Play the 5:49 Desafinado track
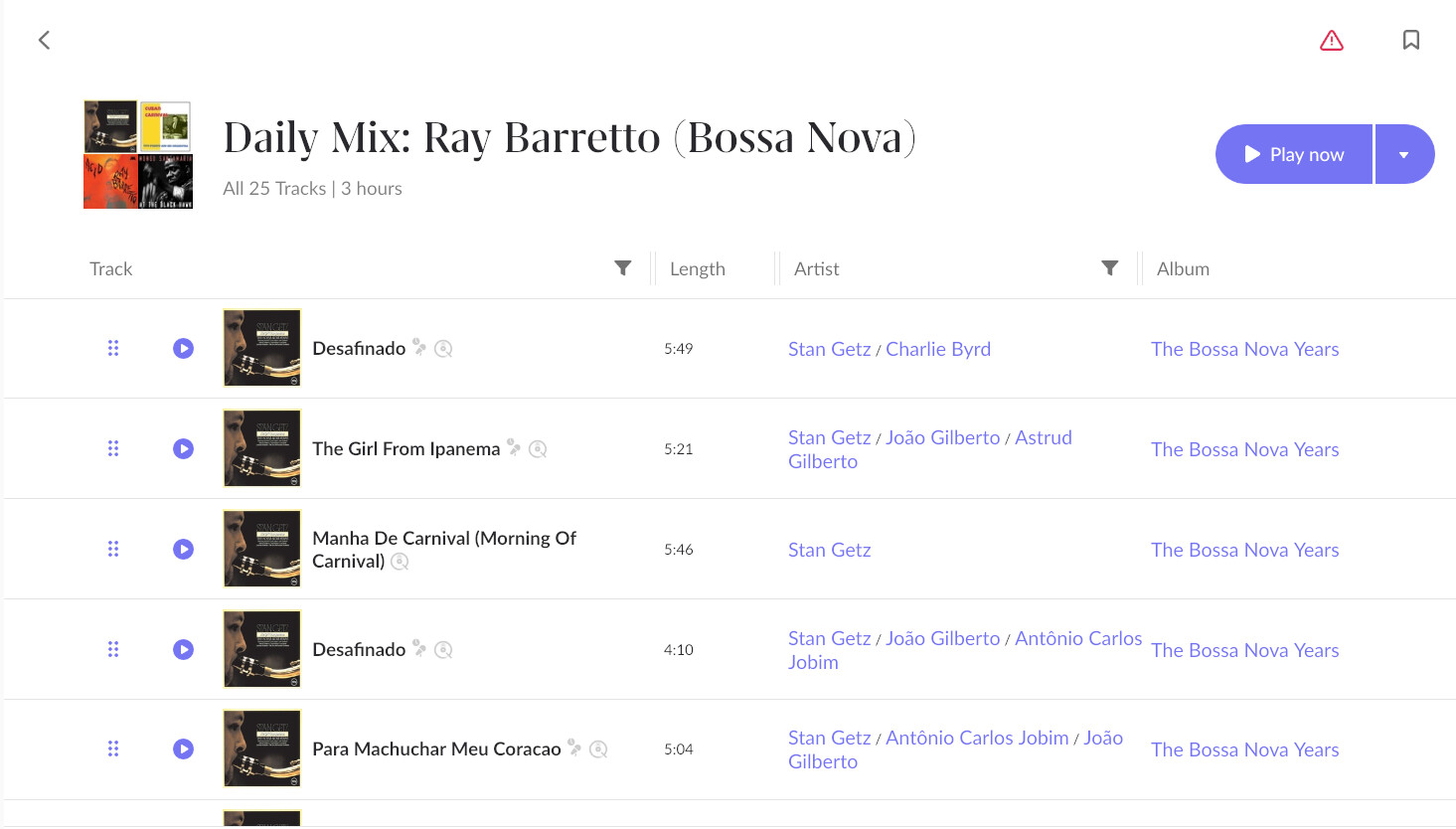Screen dimensions: 1456x829 coord(183,348)
